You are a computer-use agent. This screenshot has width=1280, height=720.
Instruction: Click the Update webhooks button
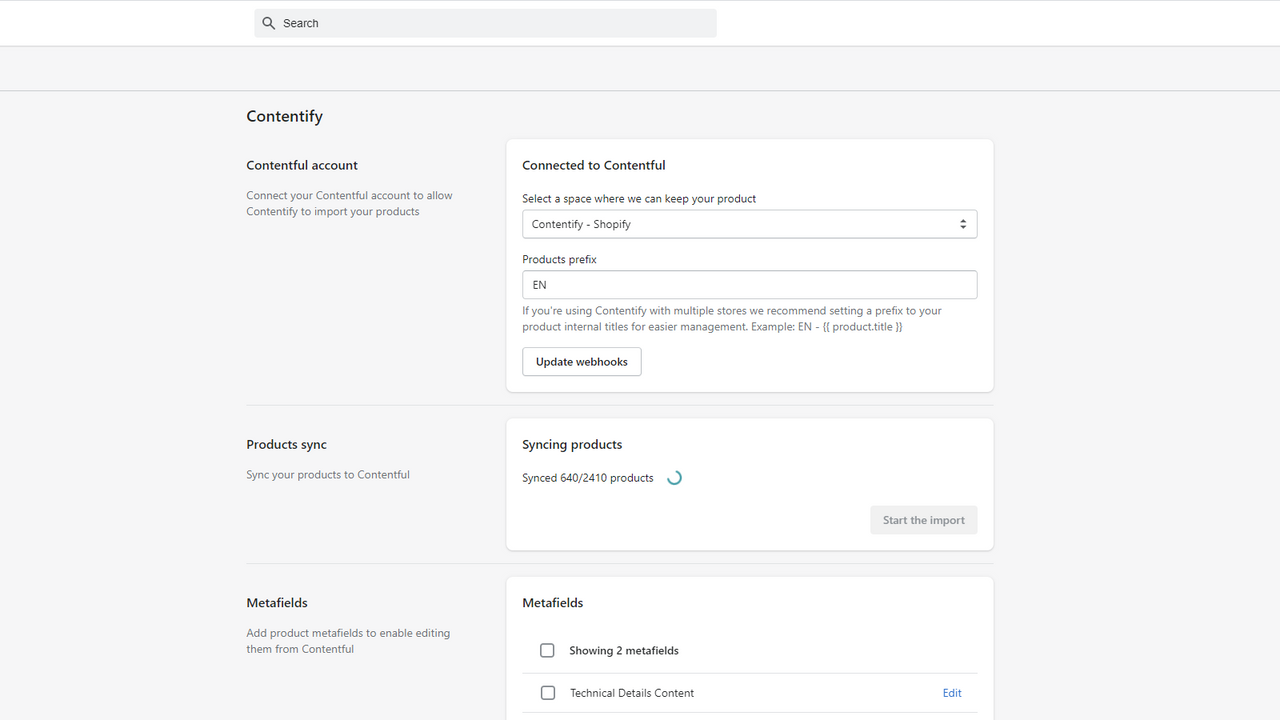point(581,361)
